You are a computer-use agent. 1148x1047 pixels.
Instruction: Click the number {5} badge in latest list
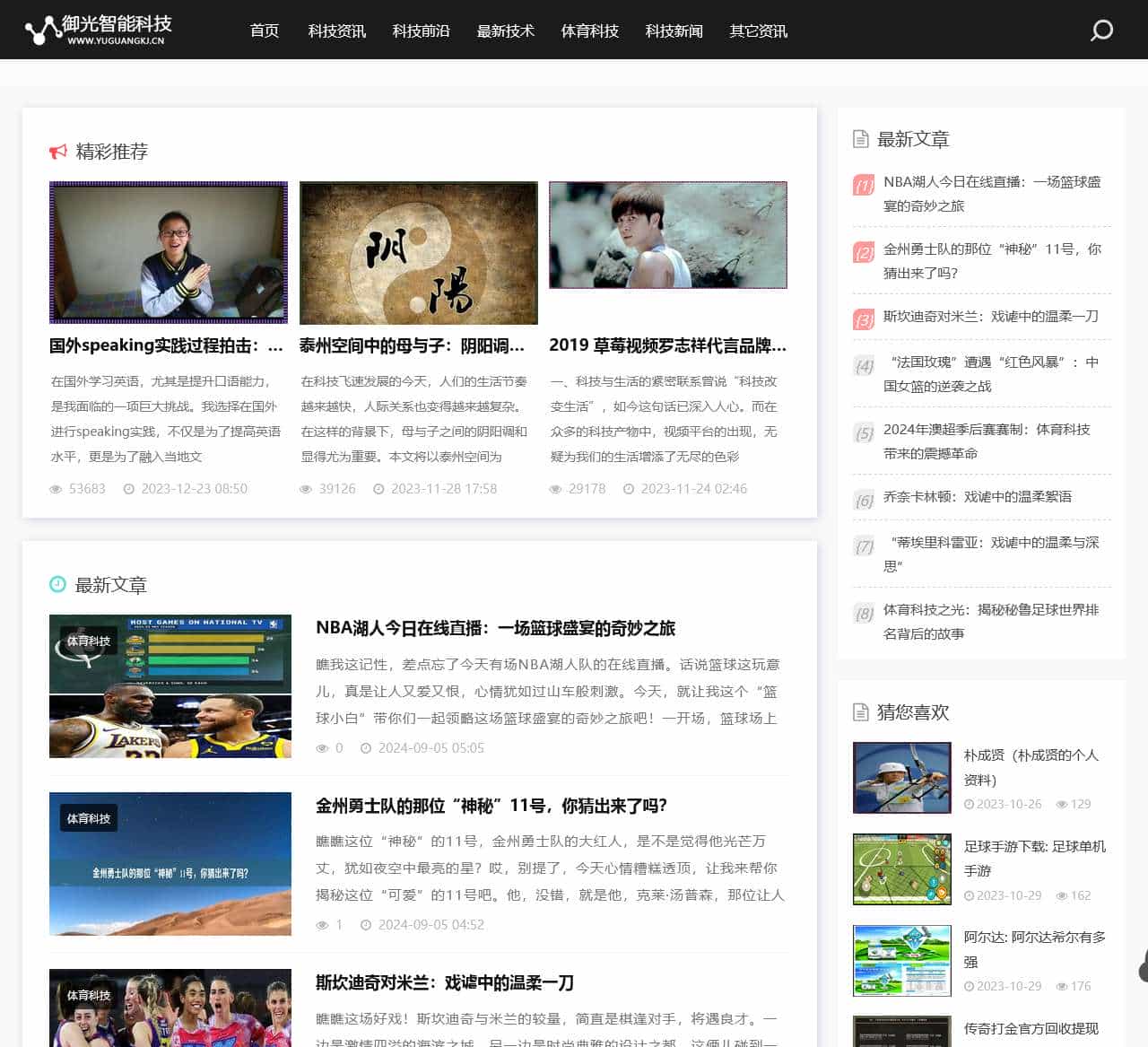click(864, 432)
